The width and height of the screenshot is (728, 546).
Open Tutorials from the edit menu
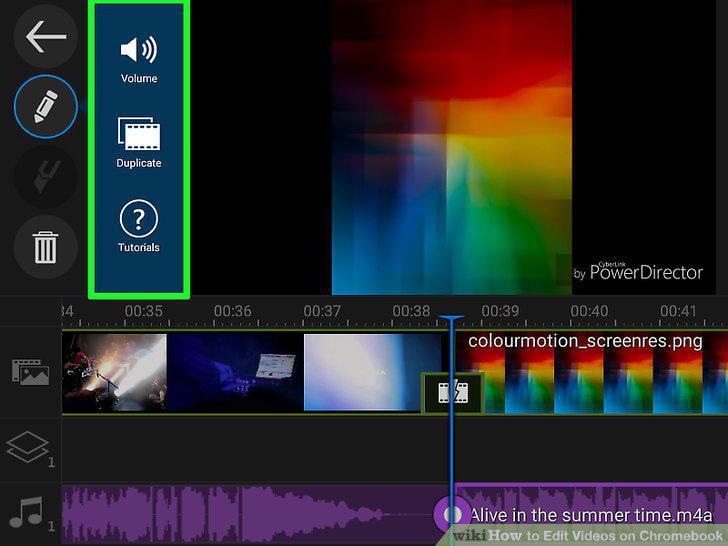click(139, 227)
